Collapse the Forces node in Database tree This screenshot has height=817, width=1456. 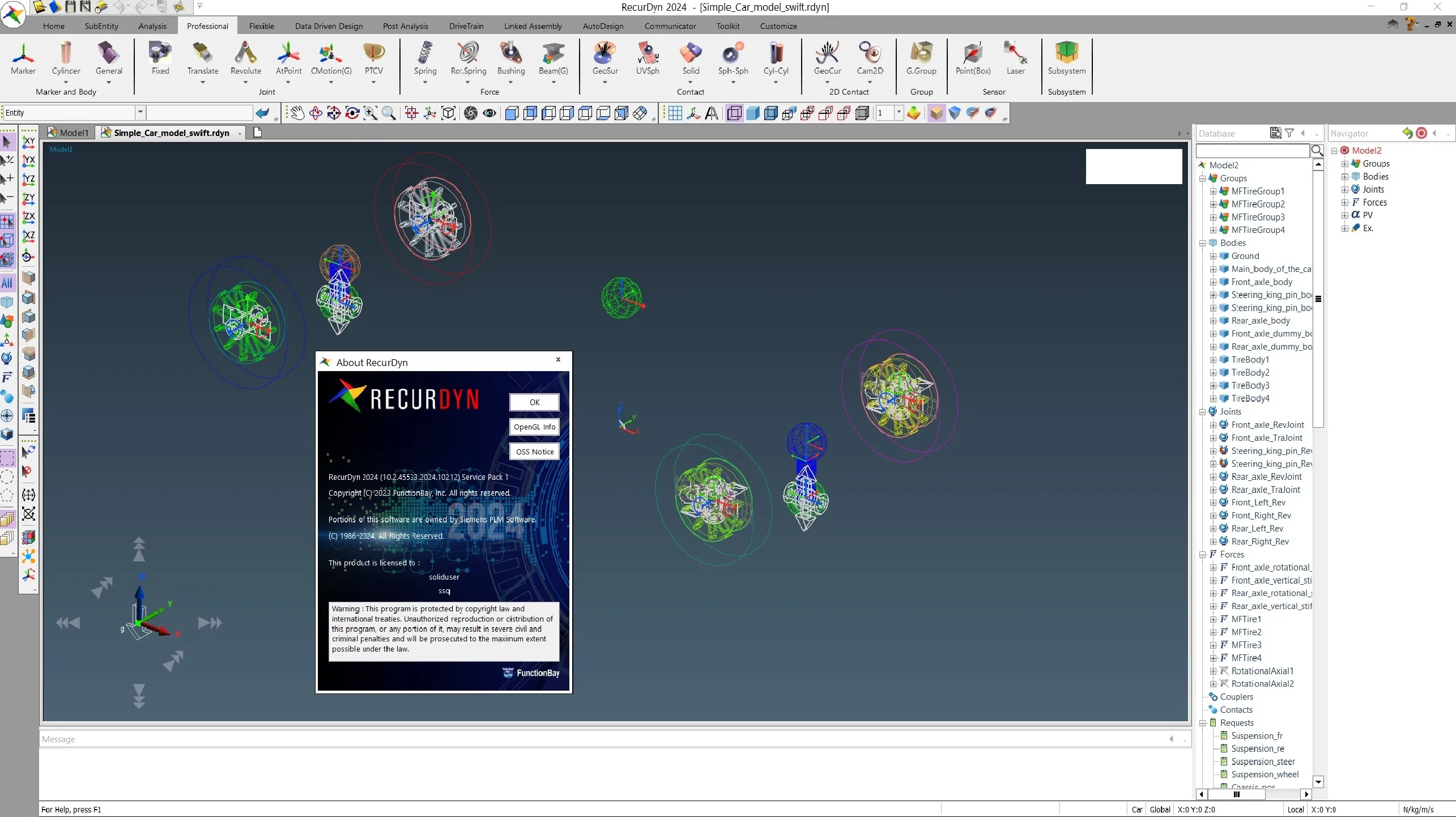(1202, 555)
